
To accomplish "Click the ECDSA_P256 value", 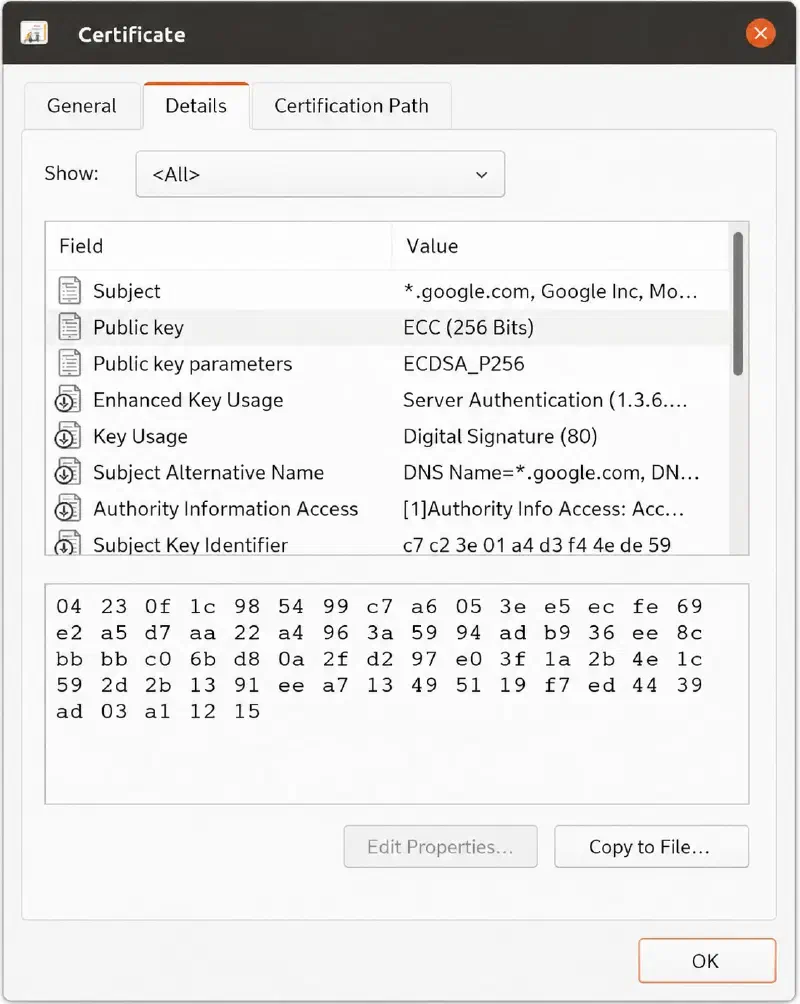I will [464, 364].
